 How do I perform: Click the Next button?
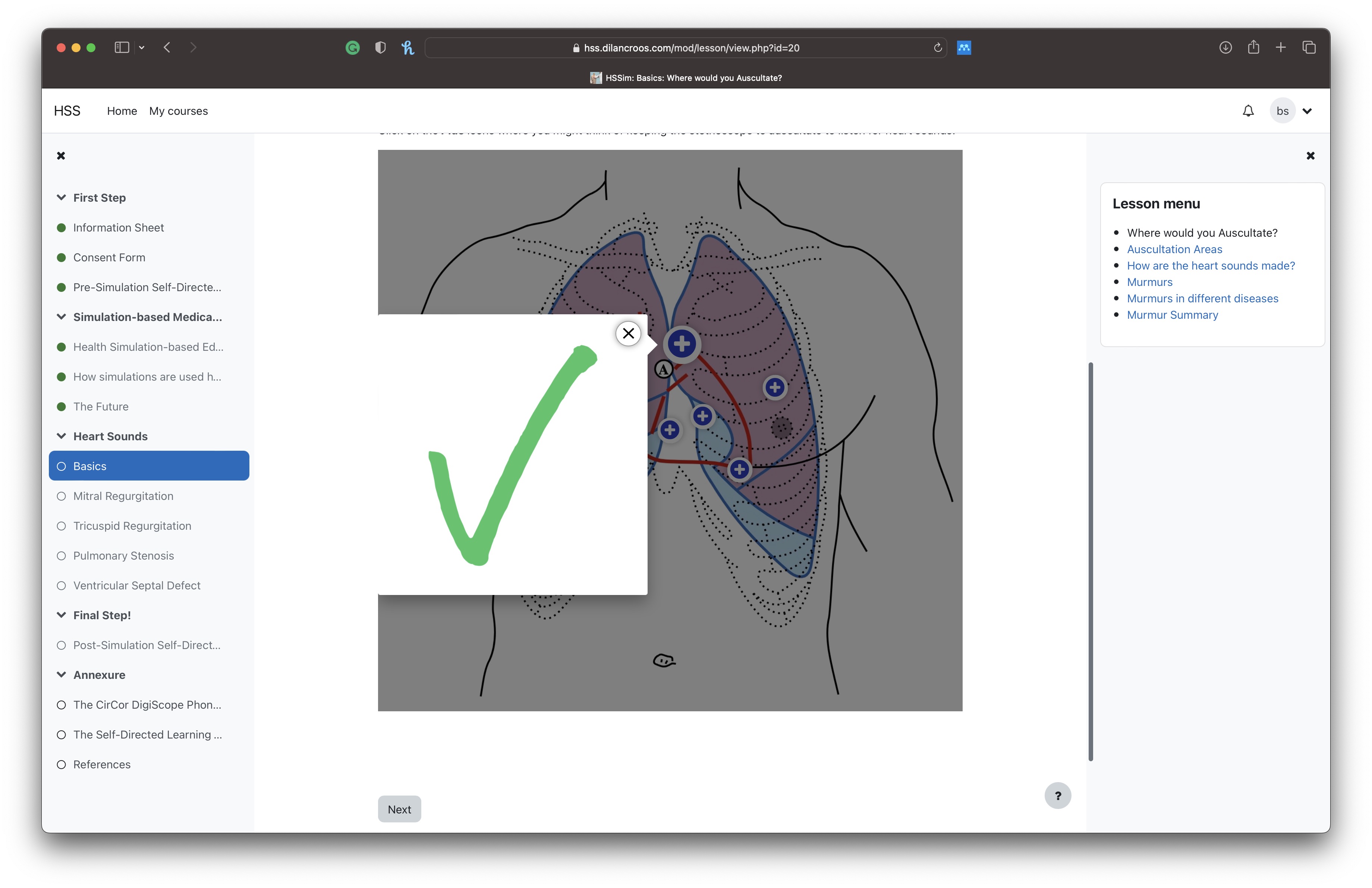[x=400, y=809]
